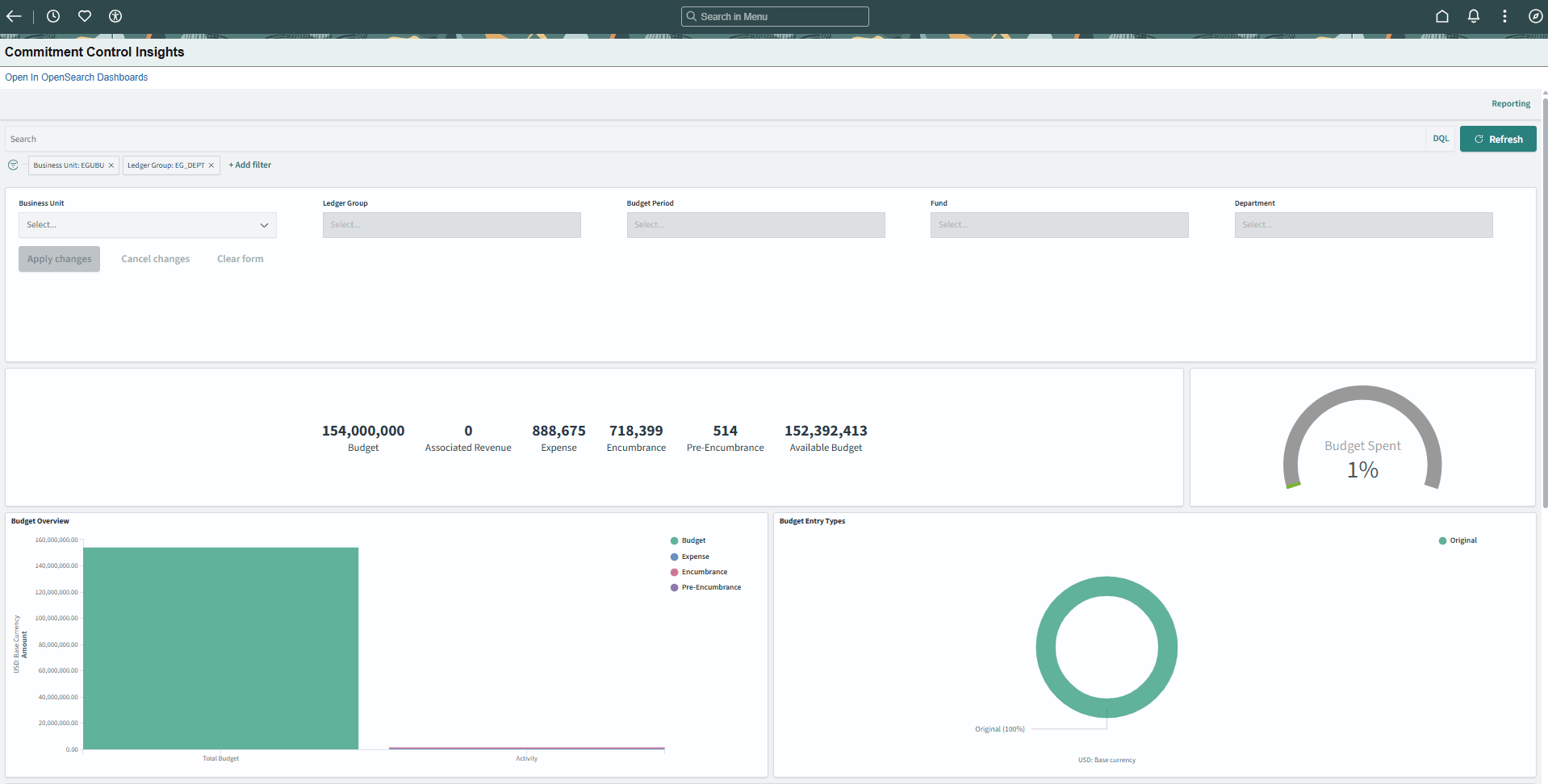Click the back arrow icon
Screen dimensions: 1548x784
[x=14, y=16]
